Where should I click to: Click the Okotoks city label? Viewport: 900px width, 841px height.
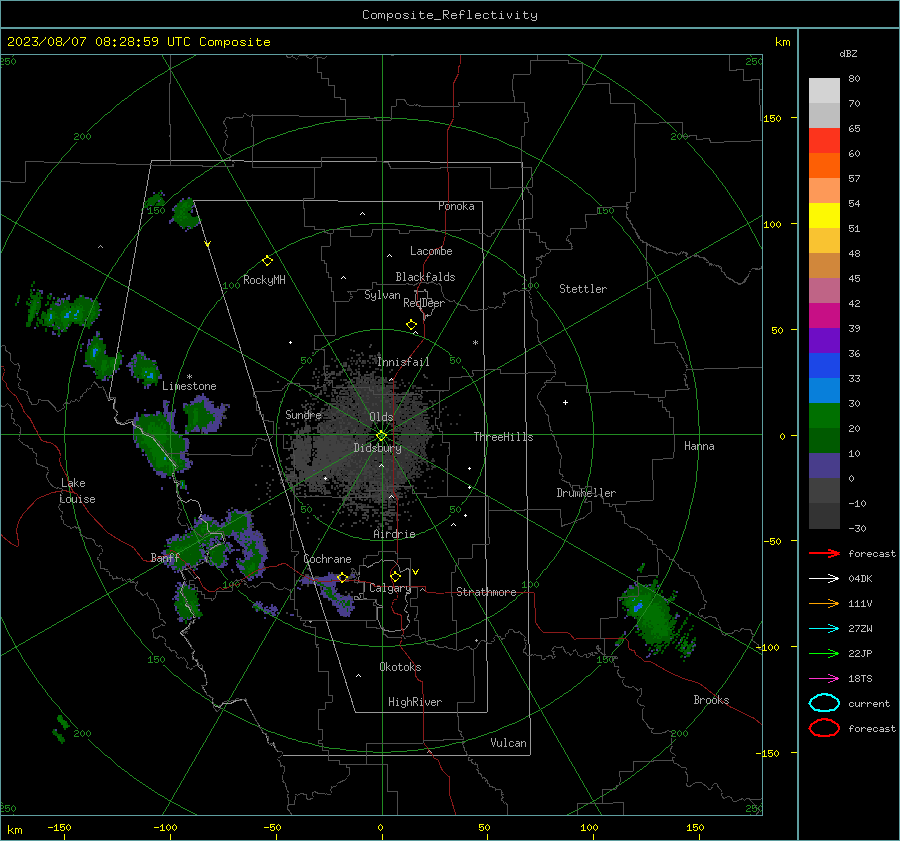400,667
